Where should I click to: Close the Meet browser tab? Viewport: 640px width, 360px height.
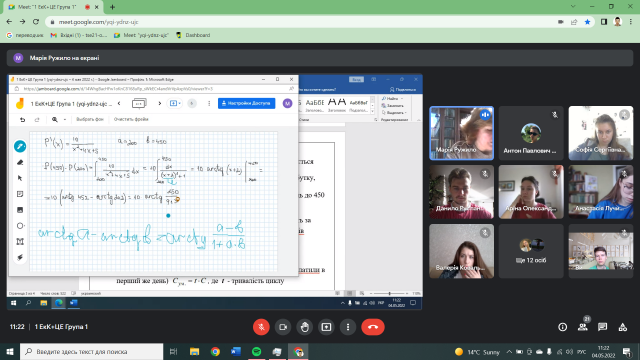click(x=97, y=7)
